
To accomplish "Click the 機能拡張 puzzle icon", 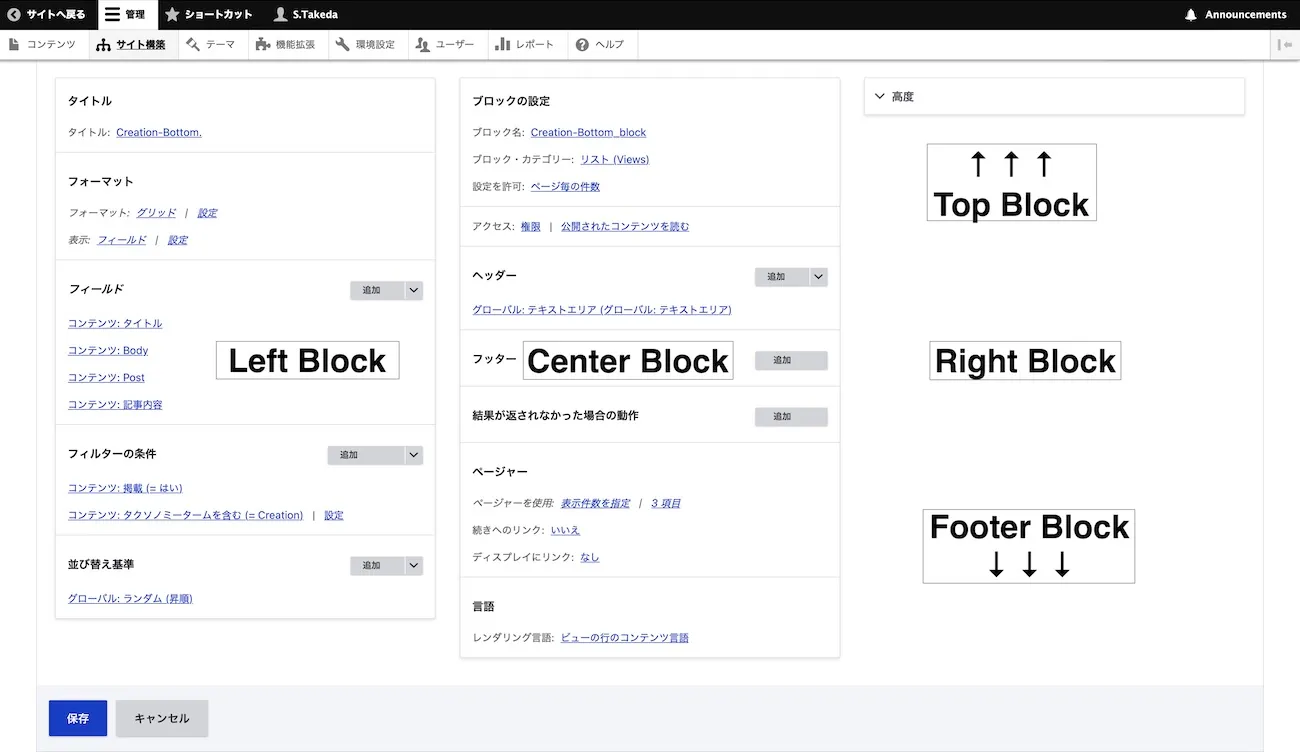I will (x=263, y=45).
